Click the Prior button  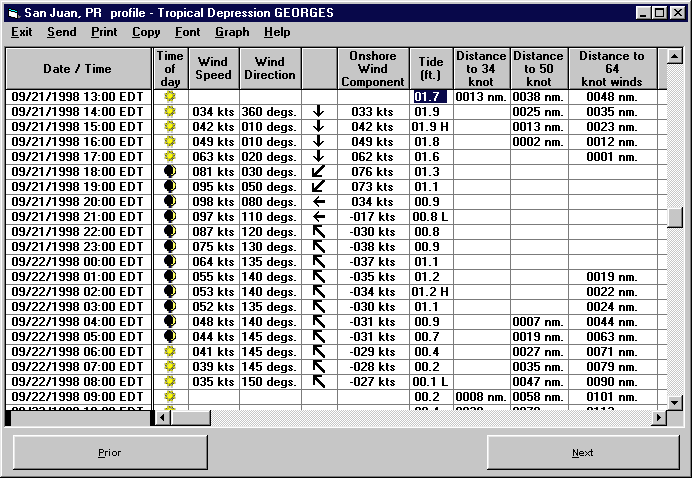click(x=110, y=452)
